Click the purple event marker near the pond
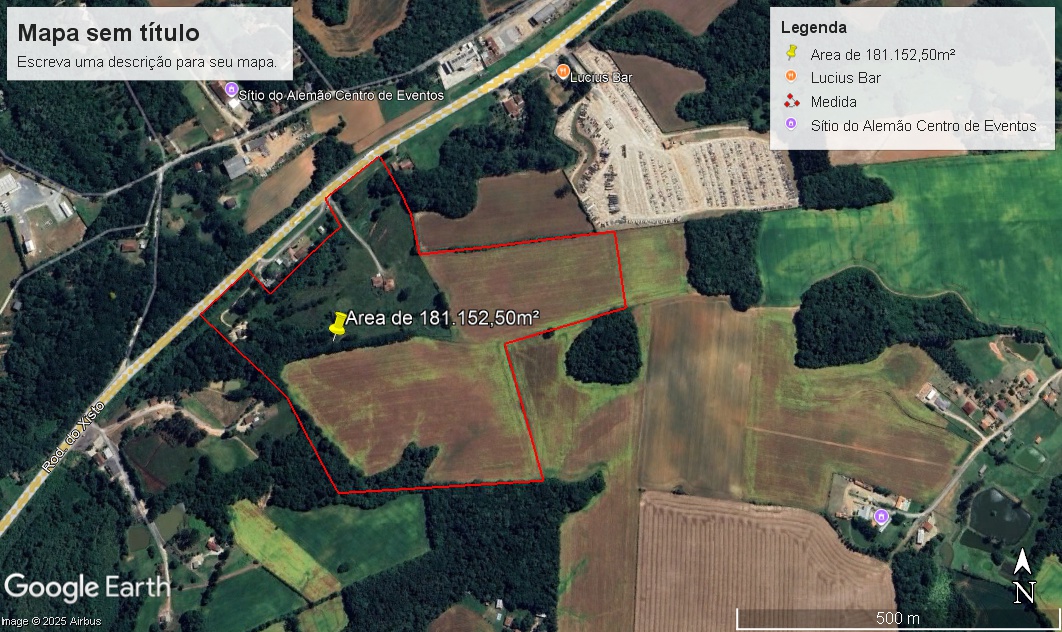The height and width of the screenshot is (632, 1062). 881,517
